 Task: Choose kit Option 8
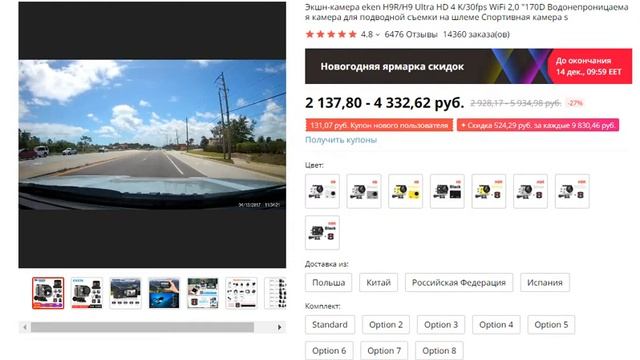[439, 351]
